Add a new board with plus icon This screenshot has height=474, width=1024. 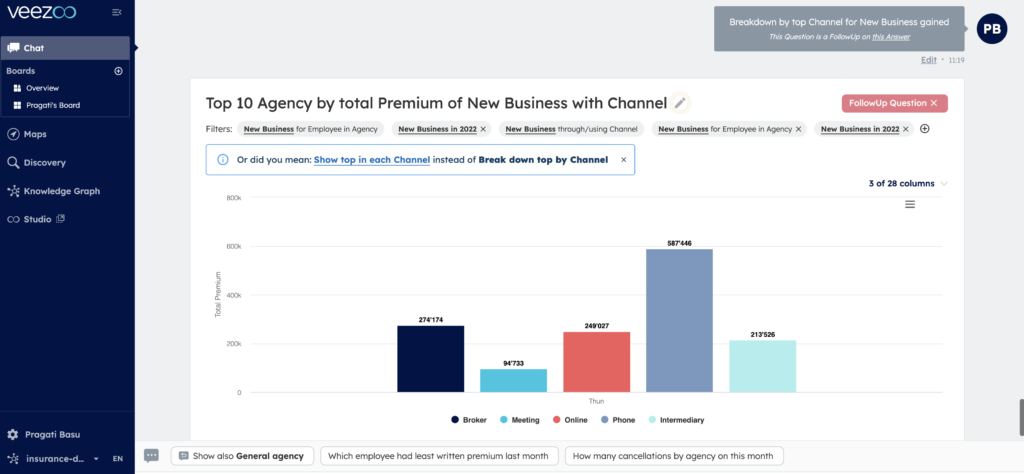[x=118, y=71]
